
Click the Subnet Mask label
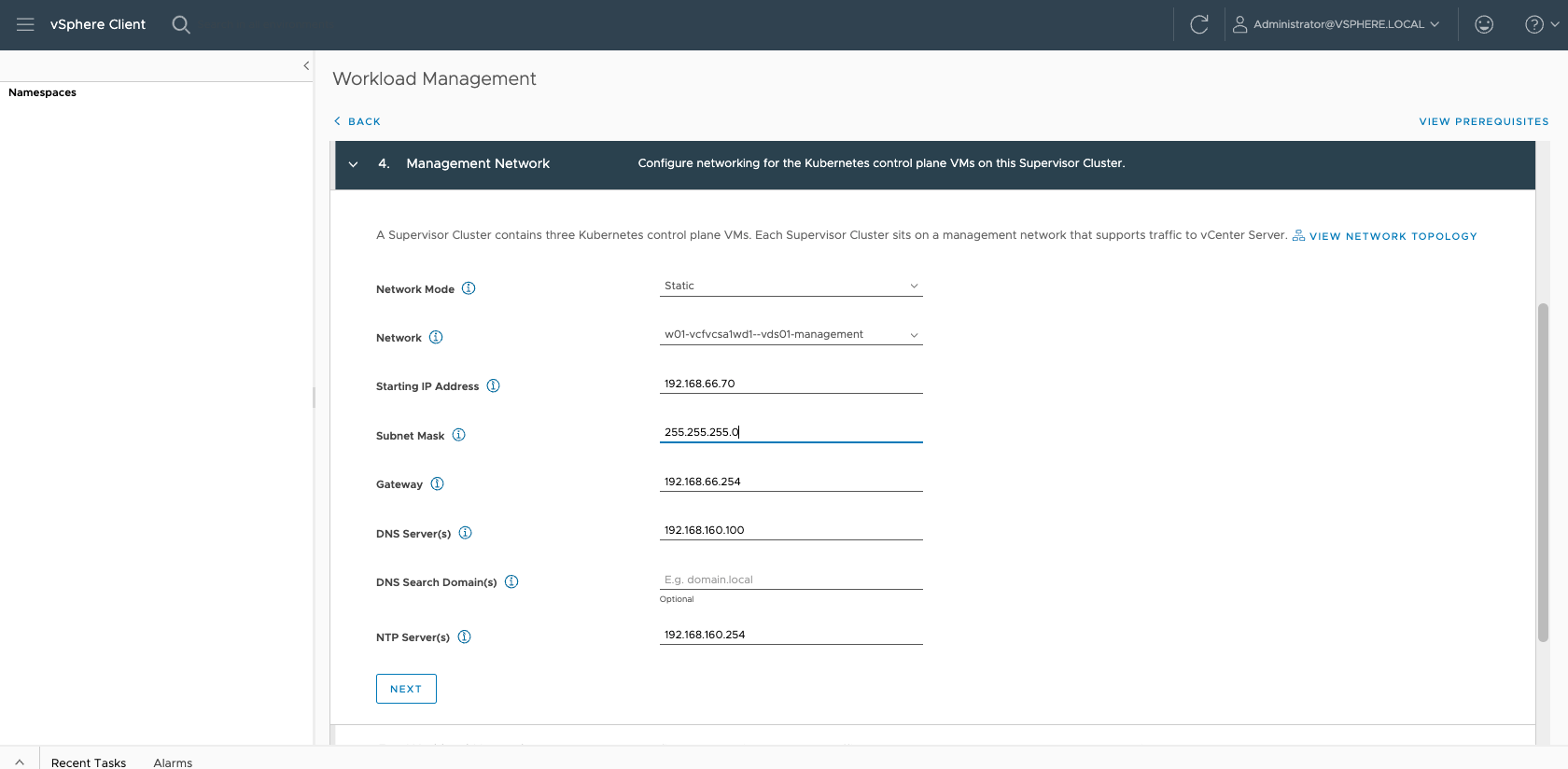(x=411, y=436)
